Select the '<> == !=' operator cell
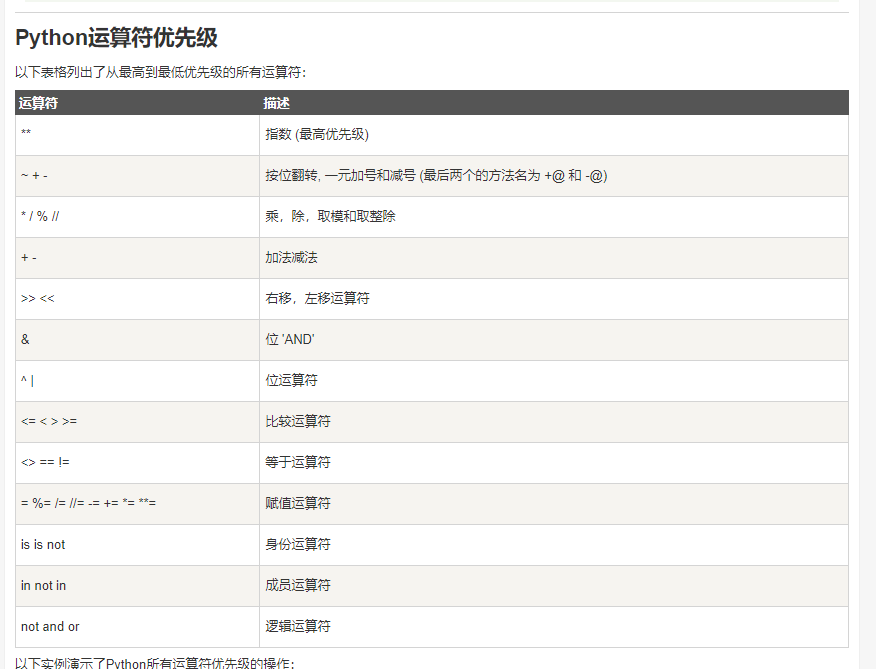This screenshot has height=669, width=876. click(137, 463)
